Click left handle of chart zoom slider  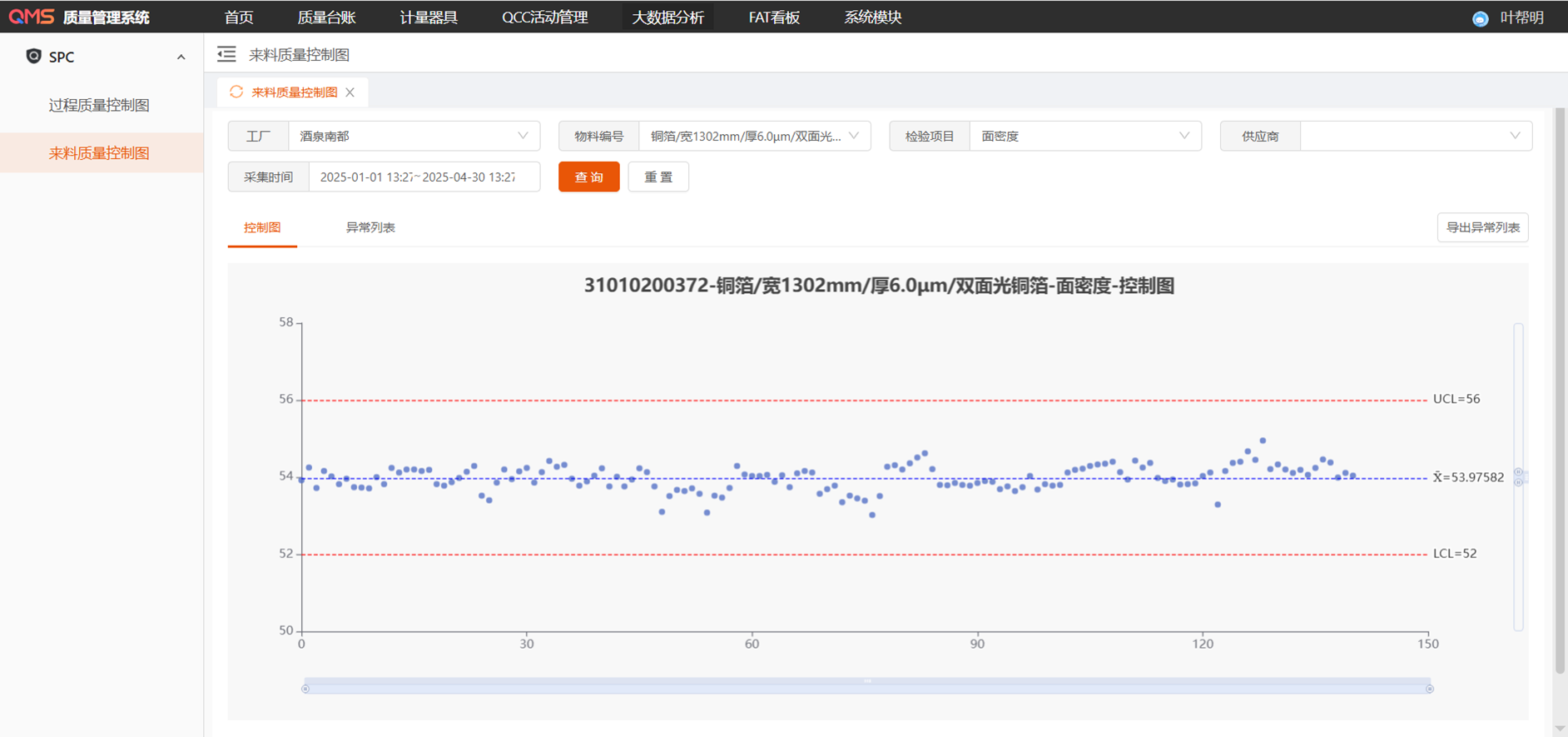pos(305,689)
